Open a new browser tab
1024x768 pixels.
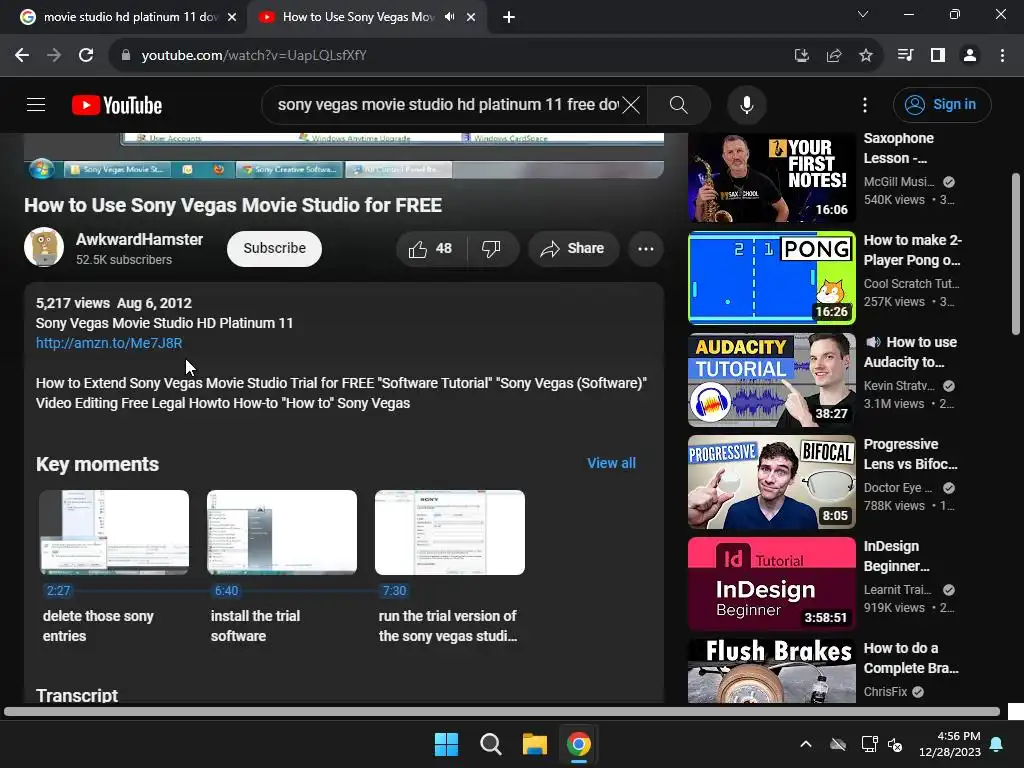[509, 17]
